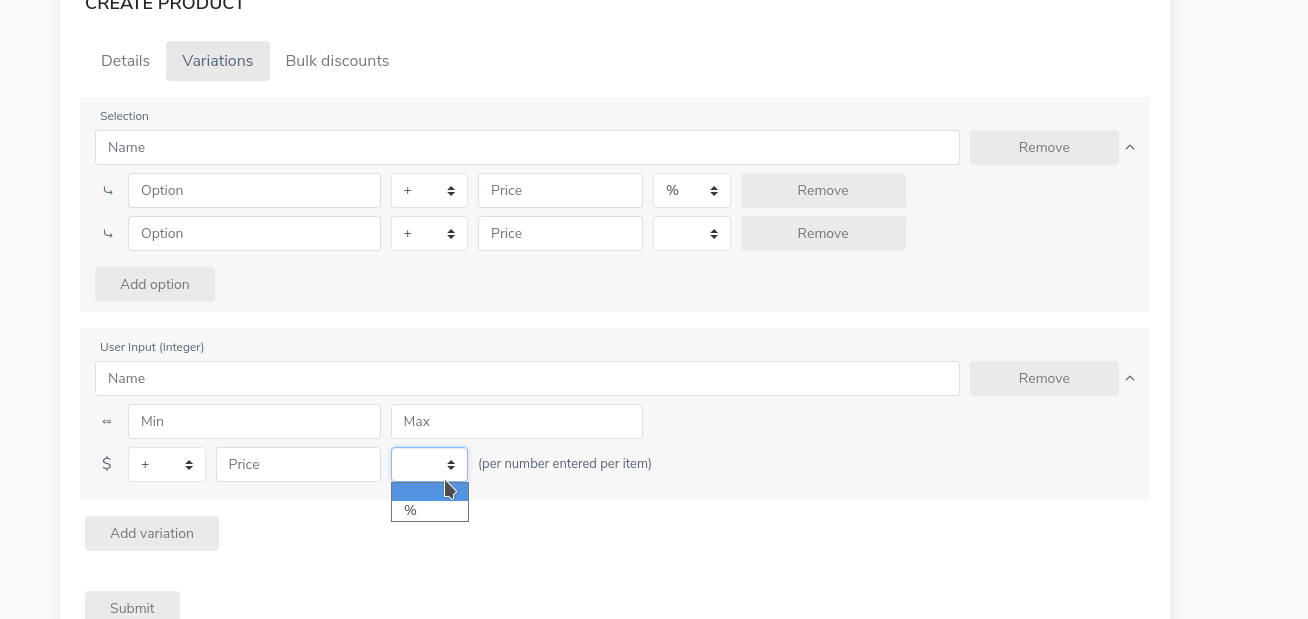1308x619 pixels.
Task: Open the Bulk discounts tab
Action: click(337, 61)
